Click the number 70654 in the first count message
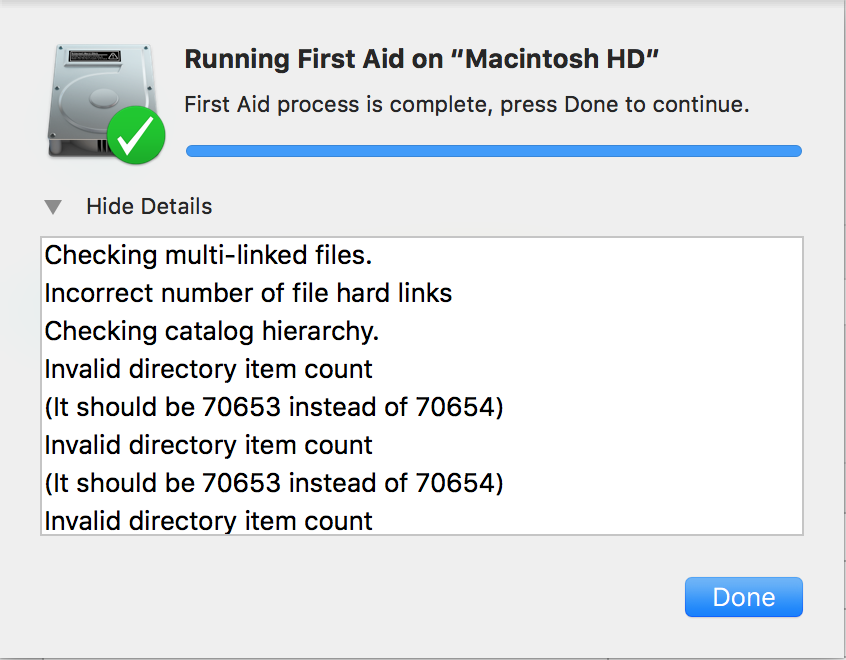This screenshot has width=846, height=660. [462, 407]
